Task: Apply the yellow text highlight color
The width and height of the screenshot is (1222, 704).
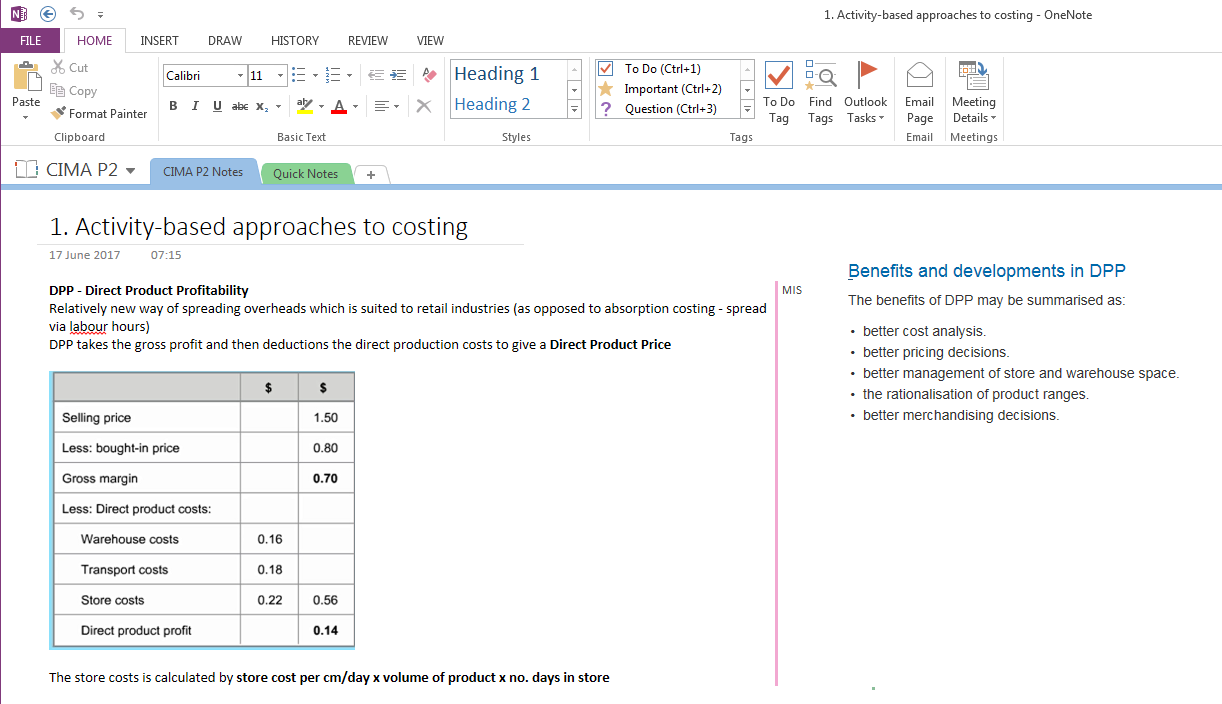Action: [x=305, y=106]
